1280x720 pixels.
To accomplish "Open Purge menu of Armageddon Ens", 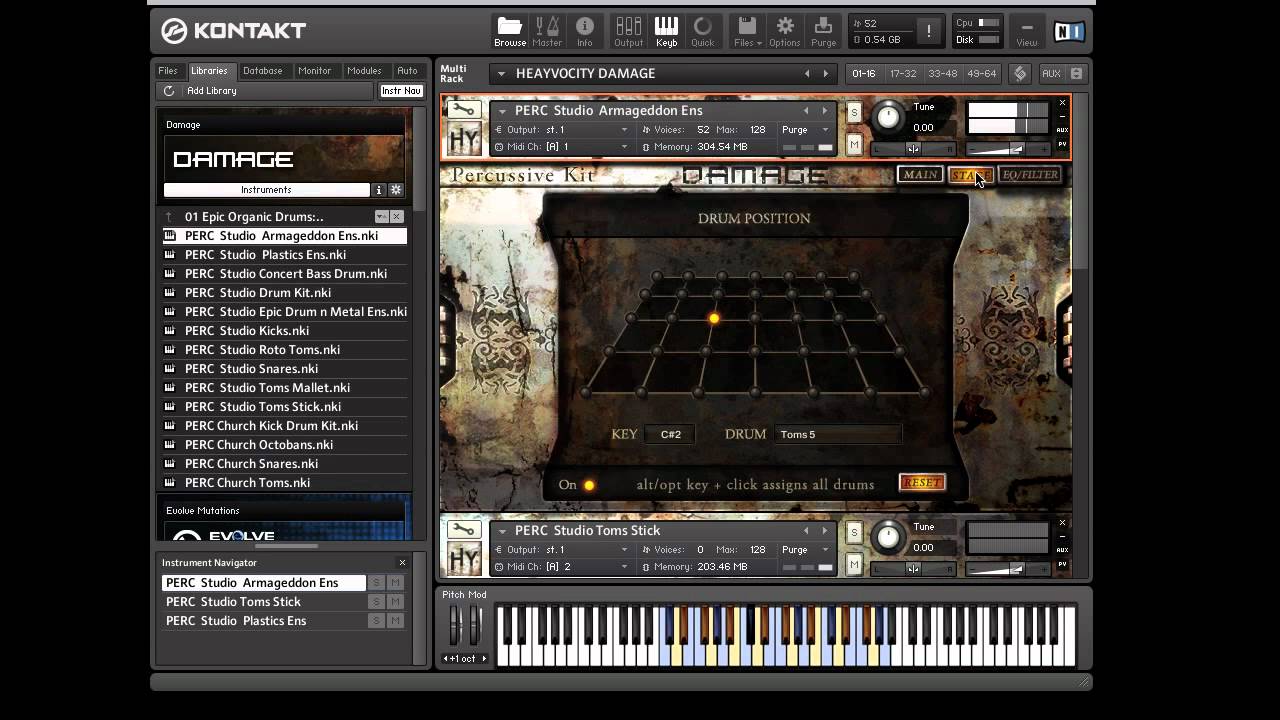I will click(805, 130).
